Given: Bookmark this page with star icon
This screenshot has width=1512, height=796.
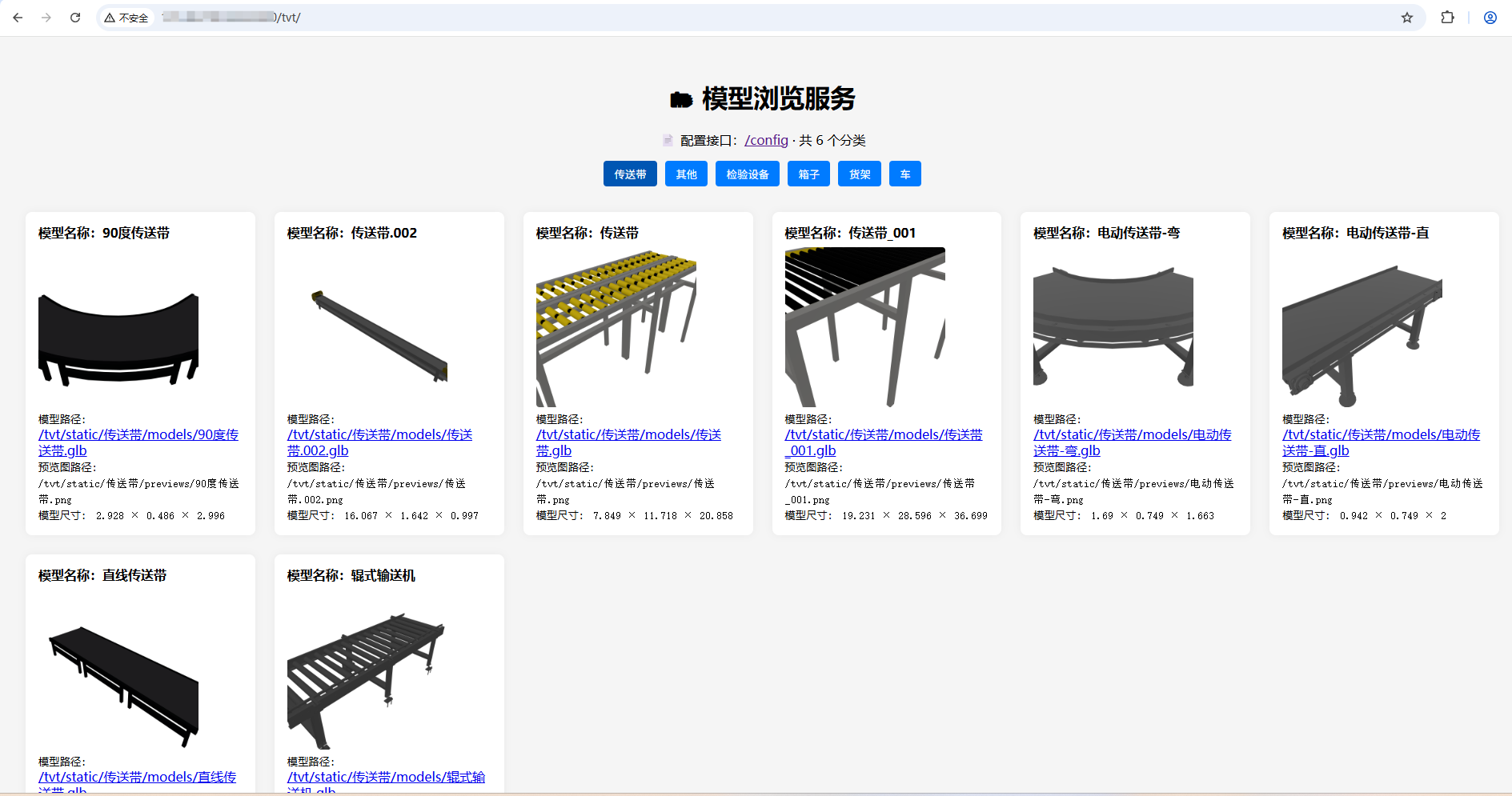Looking at the screenshot, I should point(1406,18).
